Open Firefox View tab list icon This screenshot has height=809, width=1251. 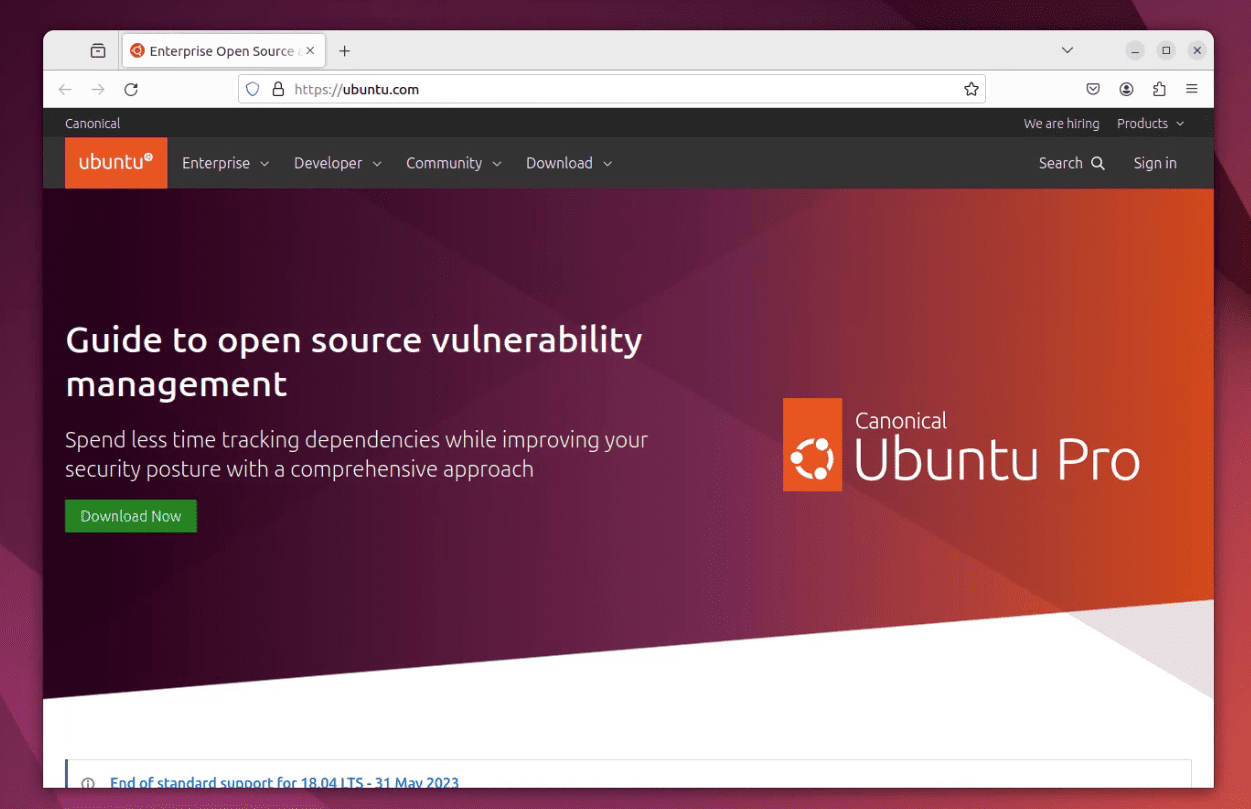[97, 51]
